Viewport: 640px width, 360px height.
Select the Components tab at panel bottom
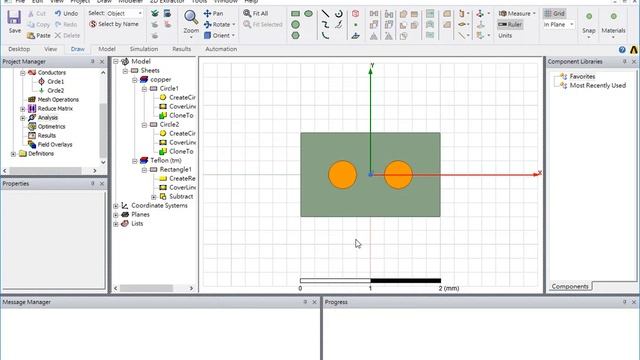click(570, 287)
